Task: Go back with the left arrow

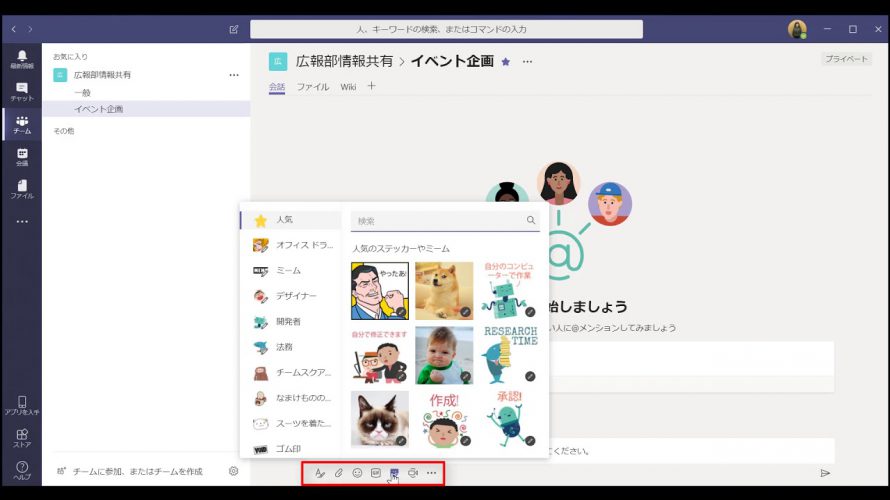Action: [14, 29]
